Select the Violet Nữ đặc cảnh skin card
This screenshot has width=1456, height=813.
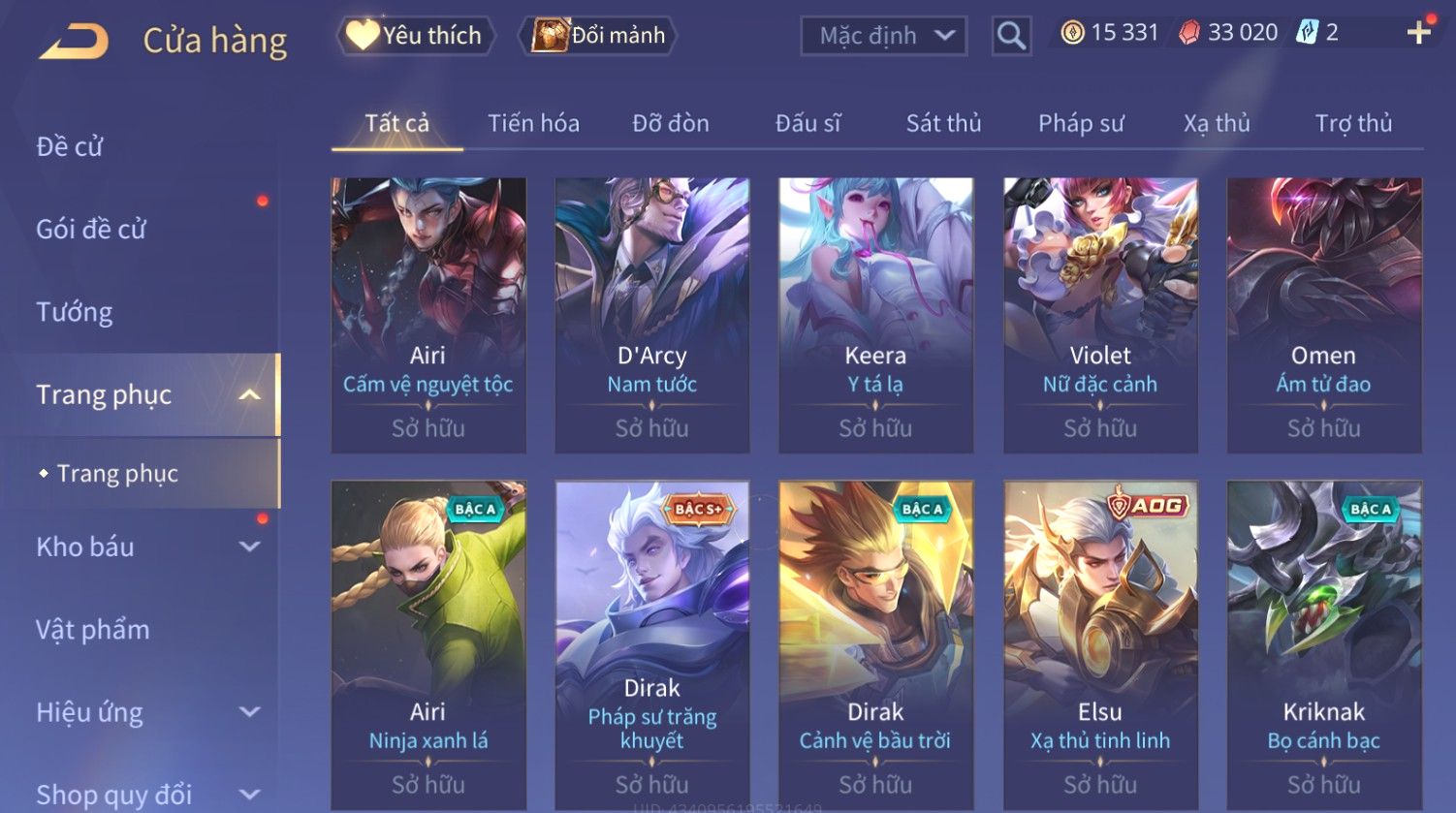pyautogui.click(x=1100, y=315)
